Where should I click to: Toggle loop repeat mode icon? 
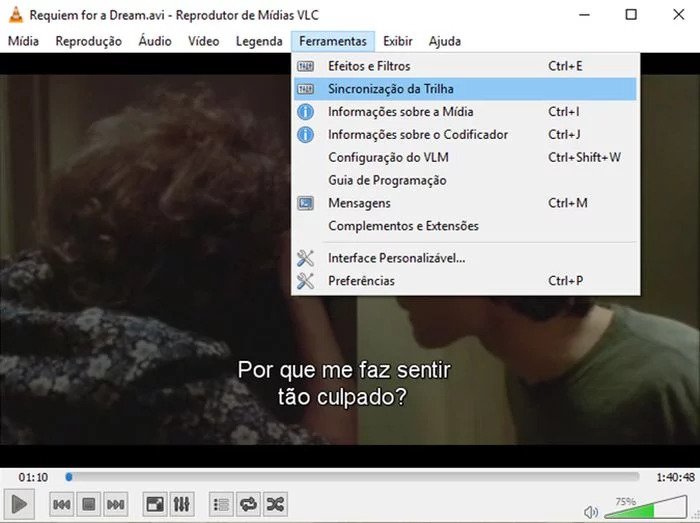248,505
